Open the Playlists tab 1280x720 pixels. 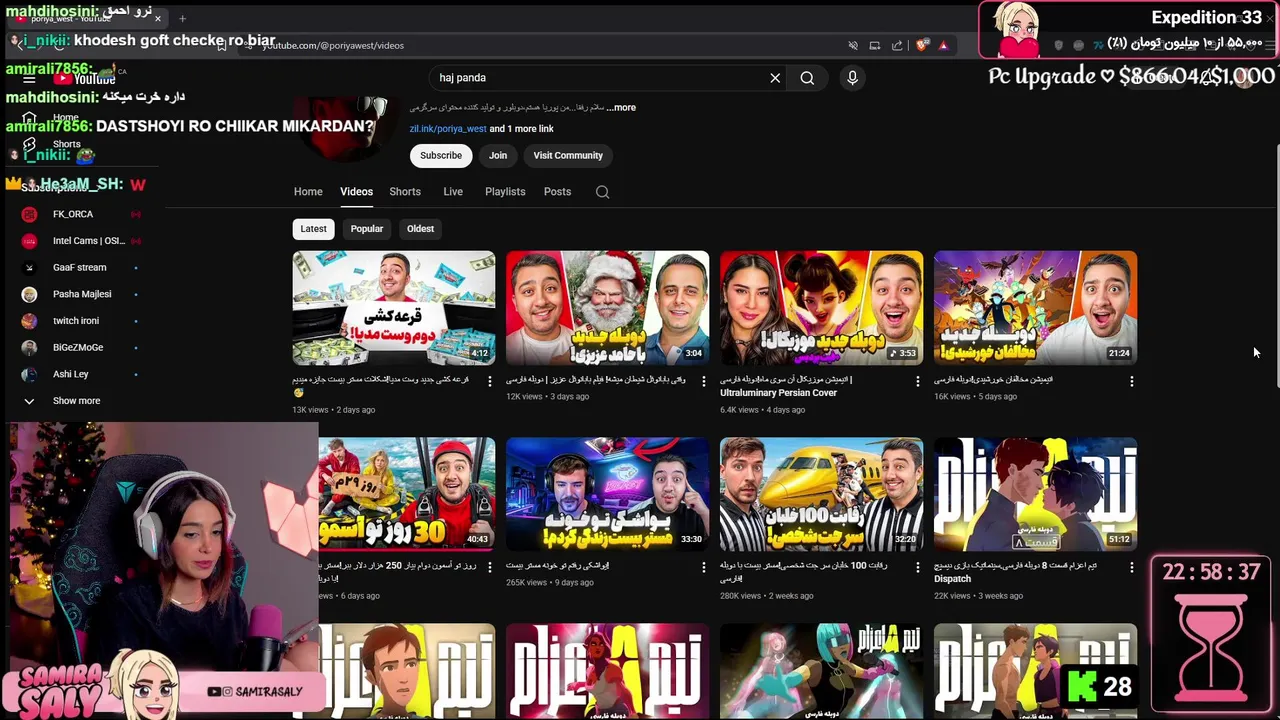(x=505, y=192)
